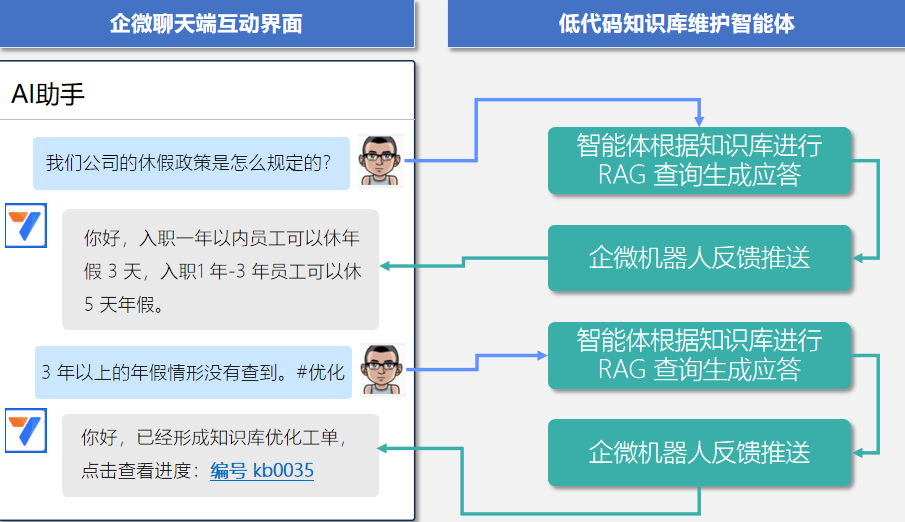Click the 企微机器人反馈推送 box feeding the annual leave reply
The width and height of the screenshot is (905, 522).
[x=699, y=258]
